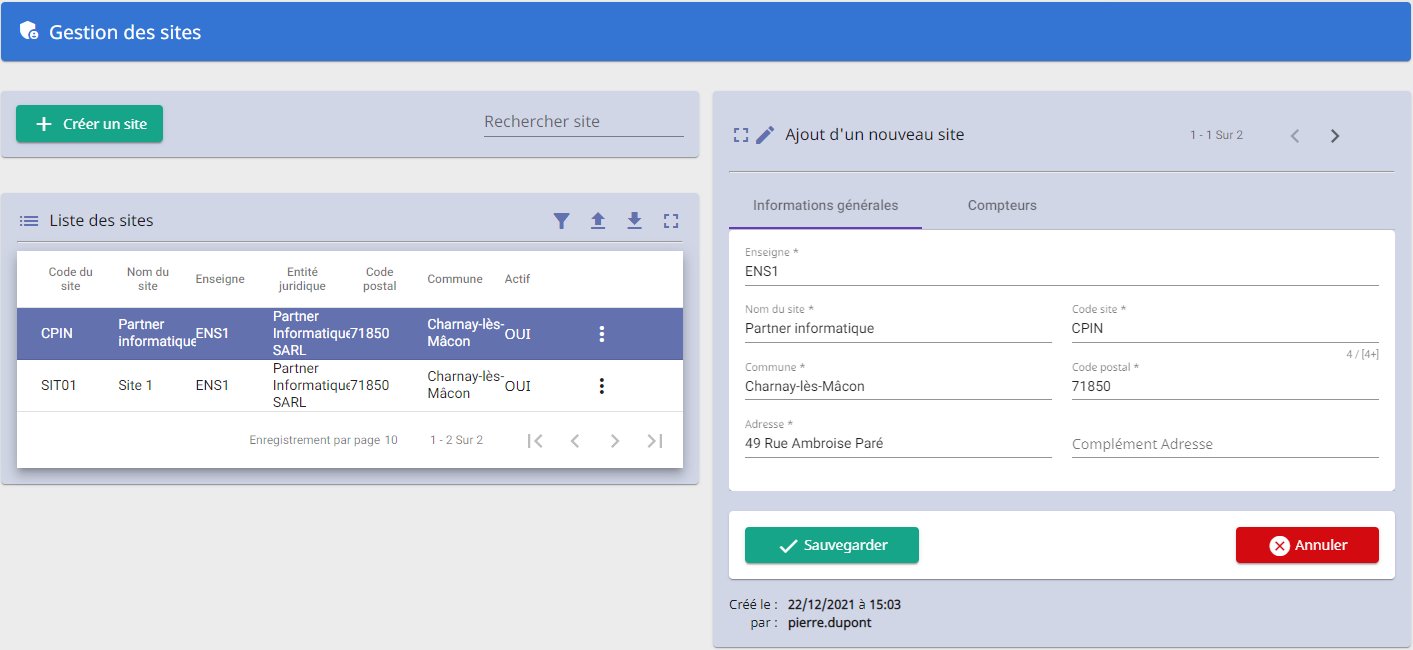Go to previous page of the sites table
1413x650 pixels.
[575, 441]
